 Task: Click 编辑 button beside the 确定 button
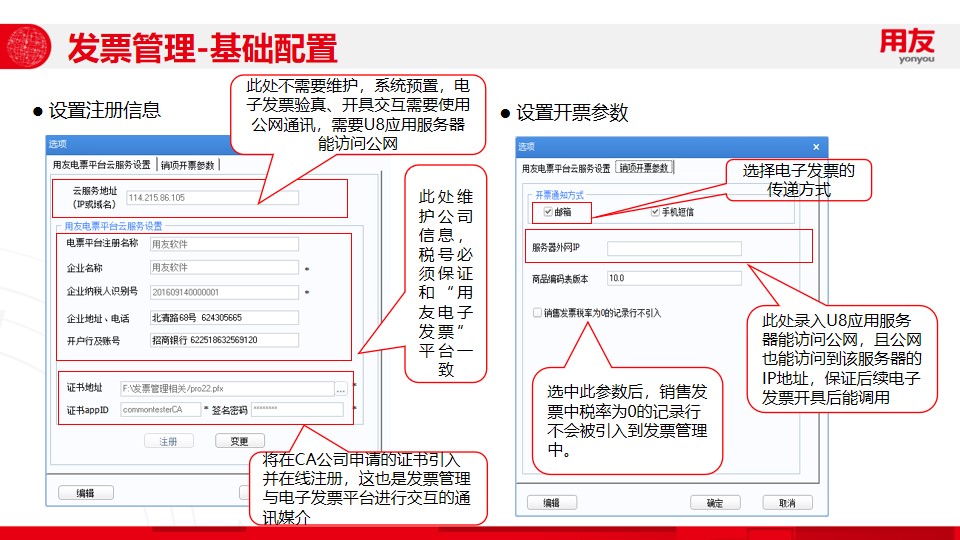(x=551, y=503)
